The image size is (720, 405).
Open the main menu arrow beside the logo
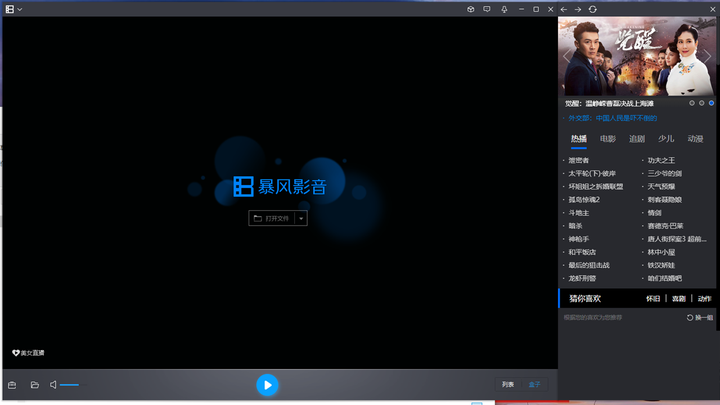coord(20,9)
